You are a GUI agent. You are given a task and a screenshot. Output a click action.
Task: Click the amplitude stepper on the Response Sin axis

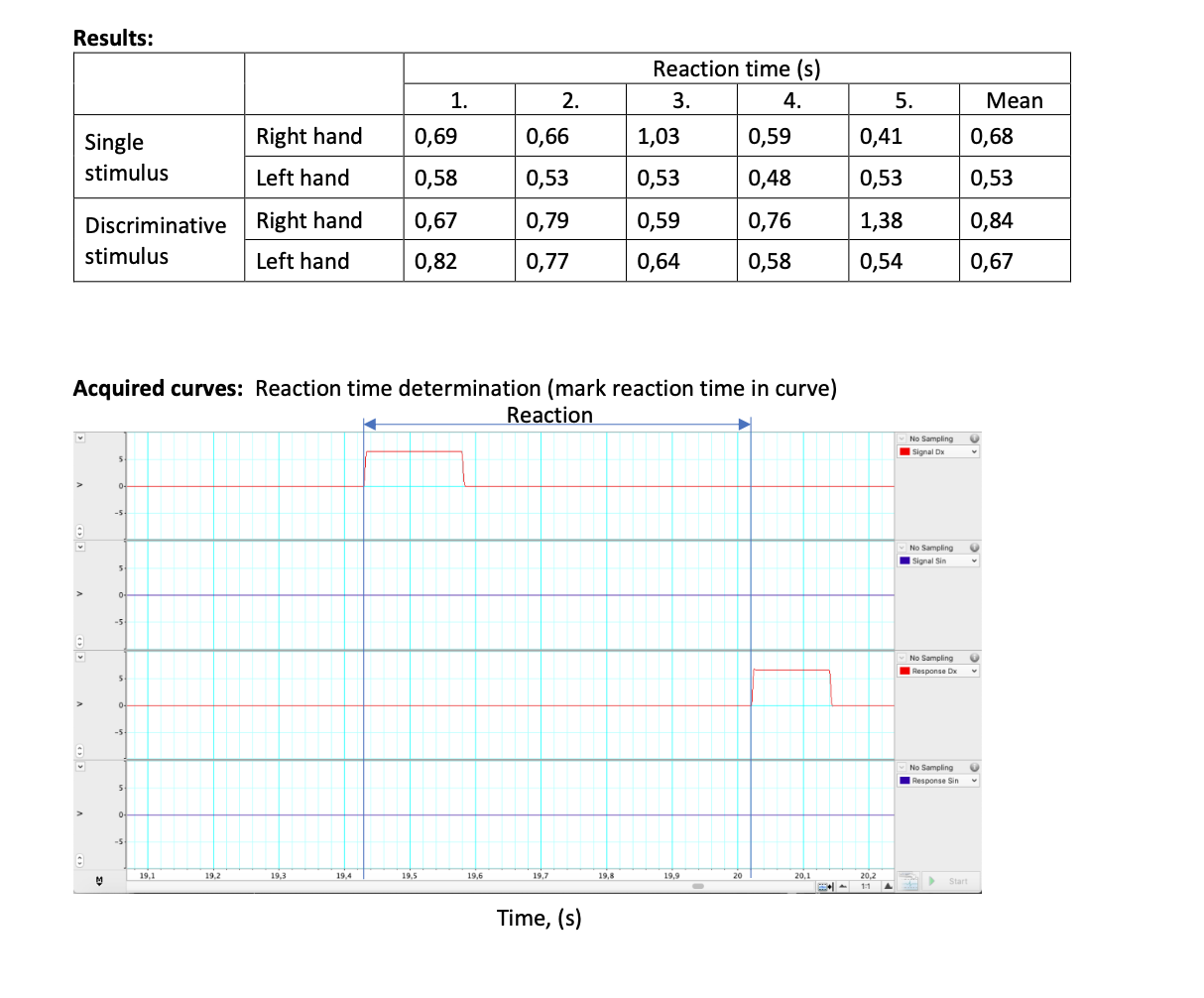pyautogui.click(x=80, y=859)
